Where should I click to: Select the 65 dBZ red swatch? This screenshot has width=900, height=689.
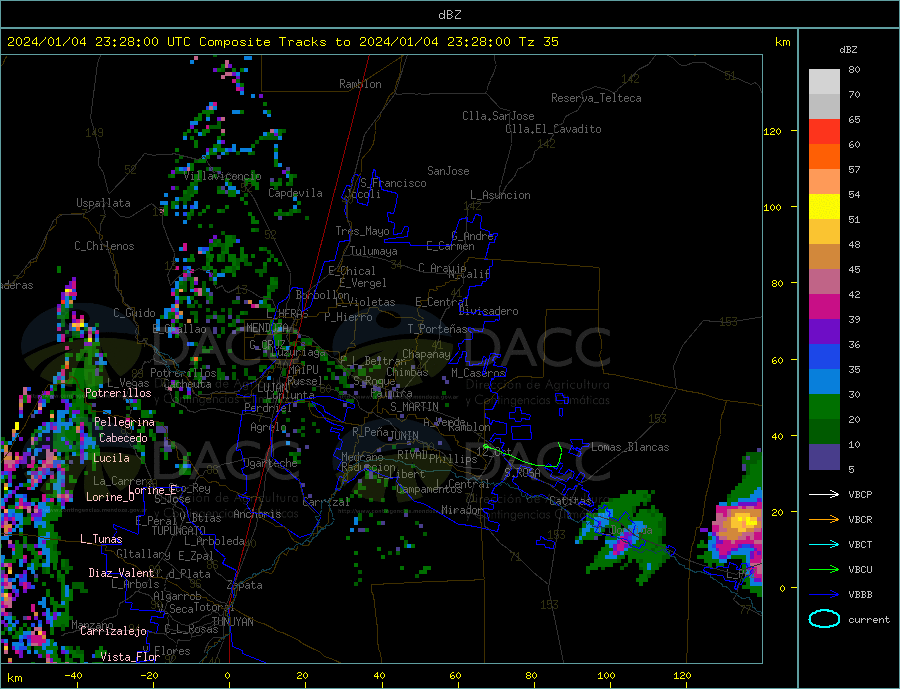(824, 131)
